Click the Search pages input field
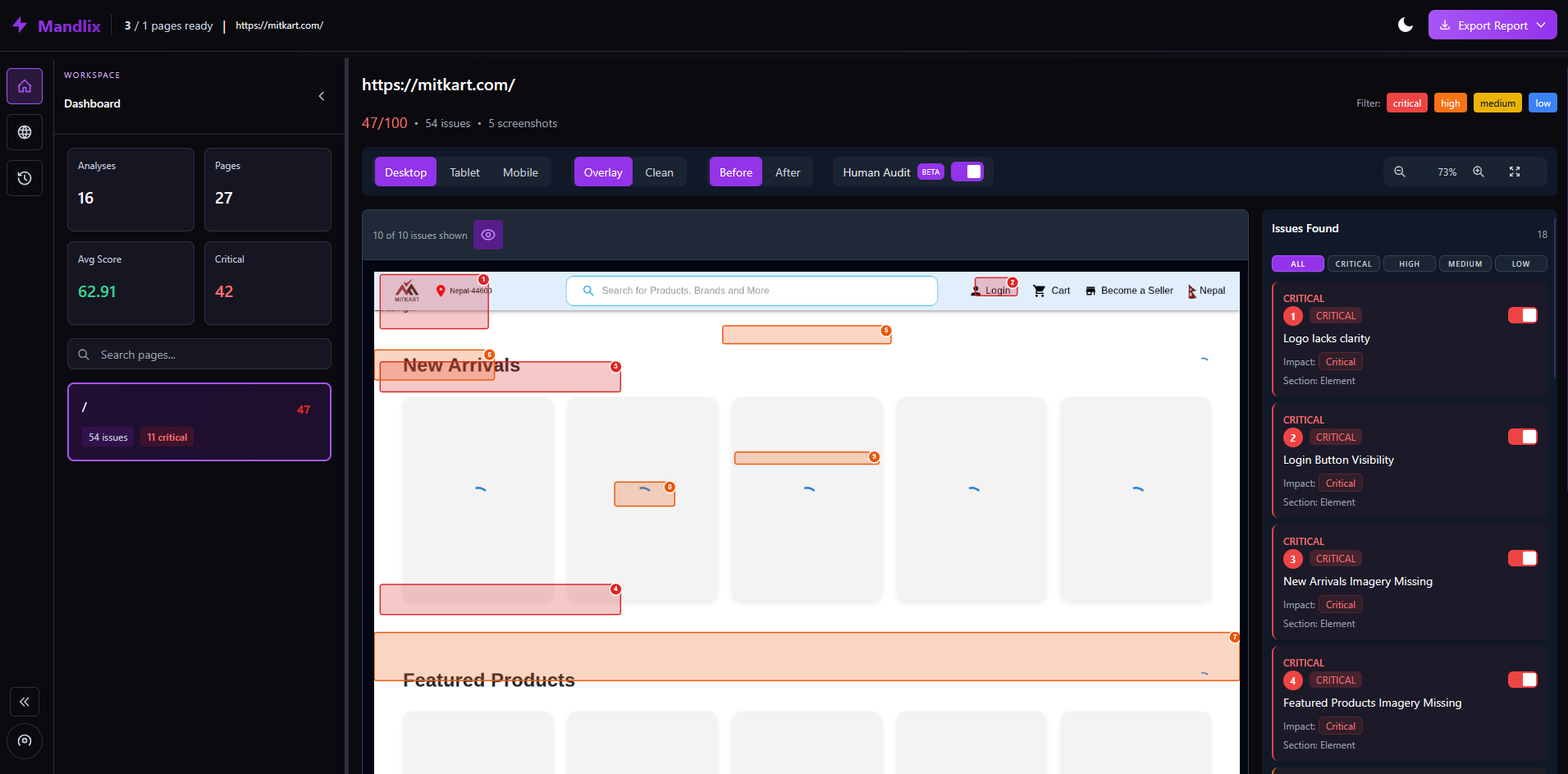The image size is (1568, 774). coord(199,355)
